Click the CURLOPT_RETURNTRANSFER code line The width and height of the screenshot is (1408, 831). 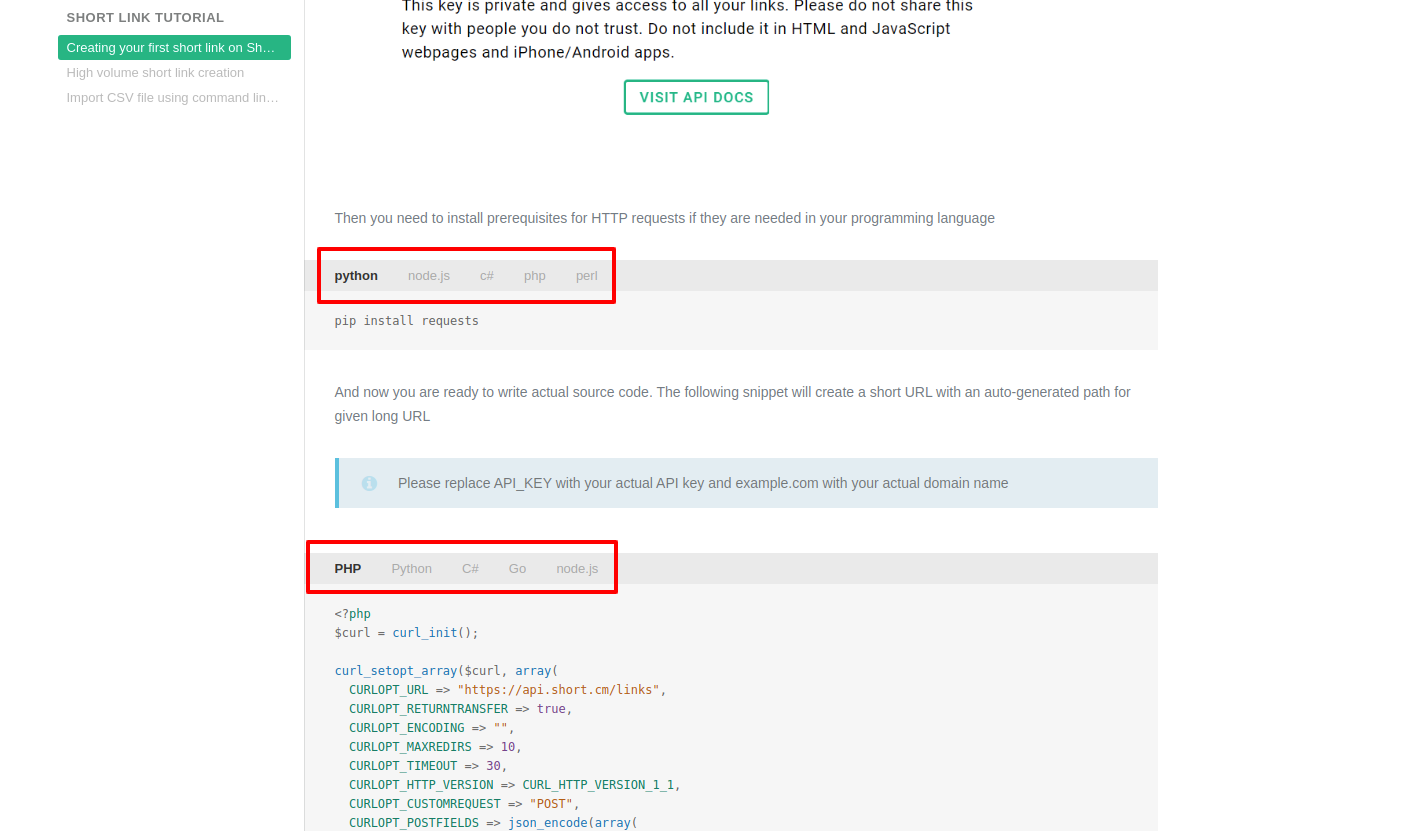coord(461,709)
